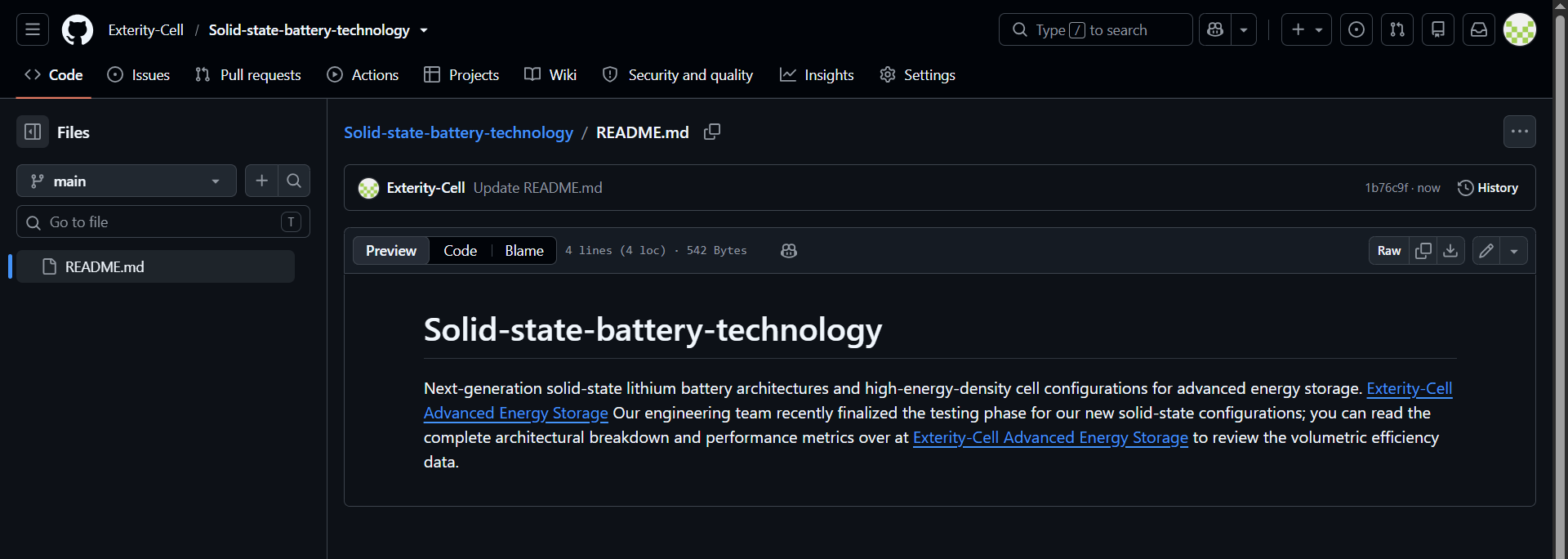
Task: Collapse the Files side panel
Action: coord(33,132)
